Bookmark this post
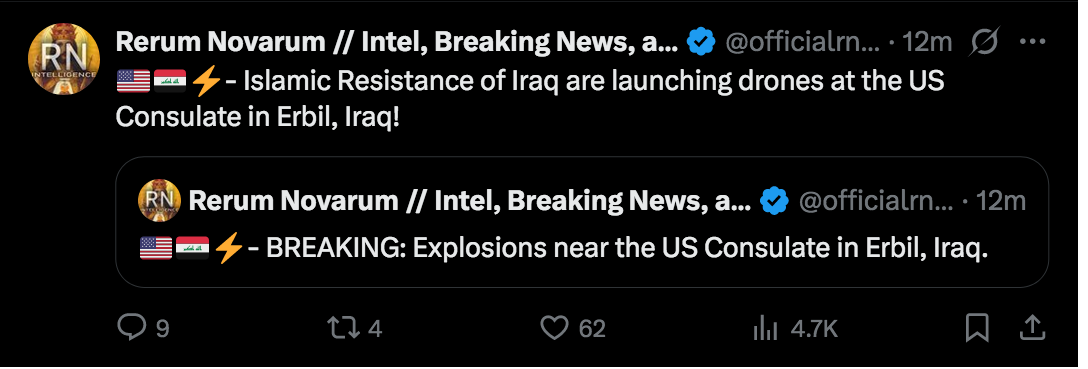The height and width of the screenshot is (369, 1088). coord(977,327)
